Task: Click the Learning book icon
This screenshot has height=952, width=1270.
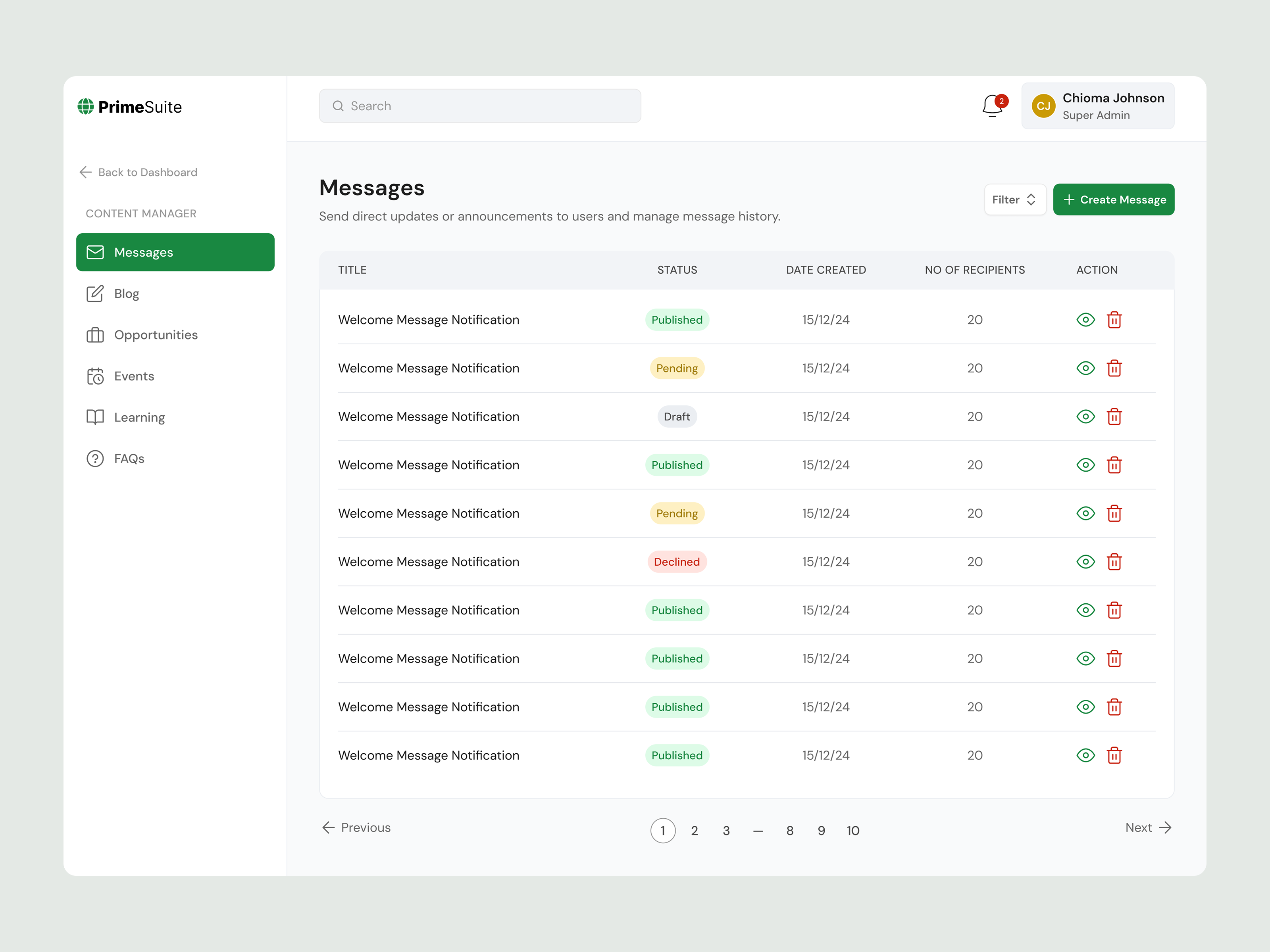Action: (95, 417)
